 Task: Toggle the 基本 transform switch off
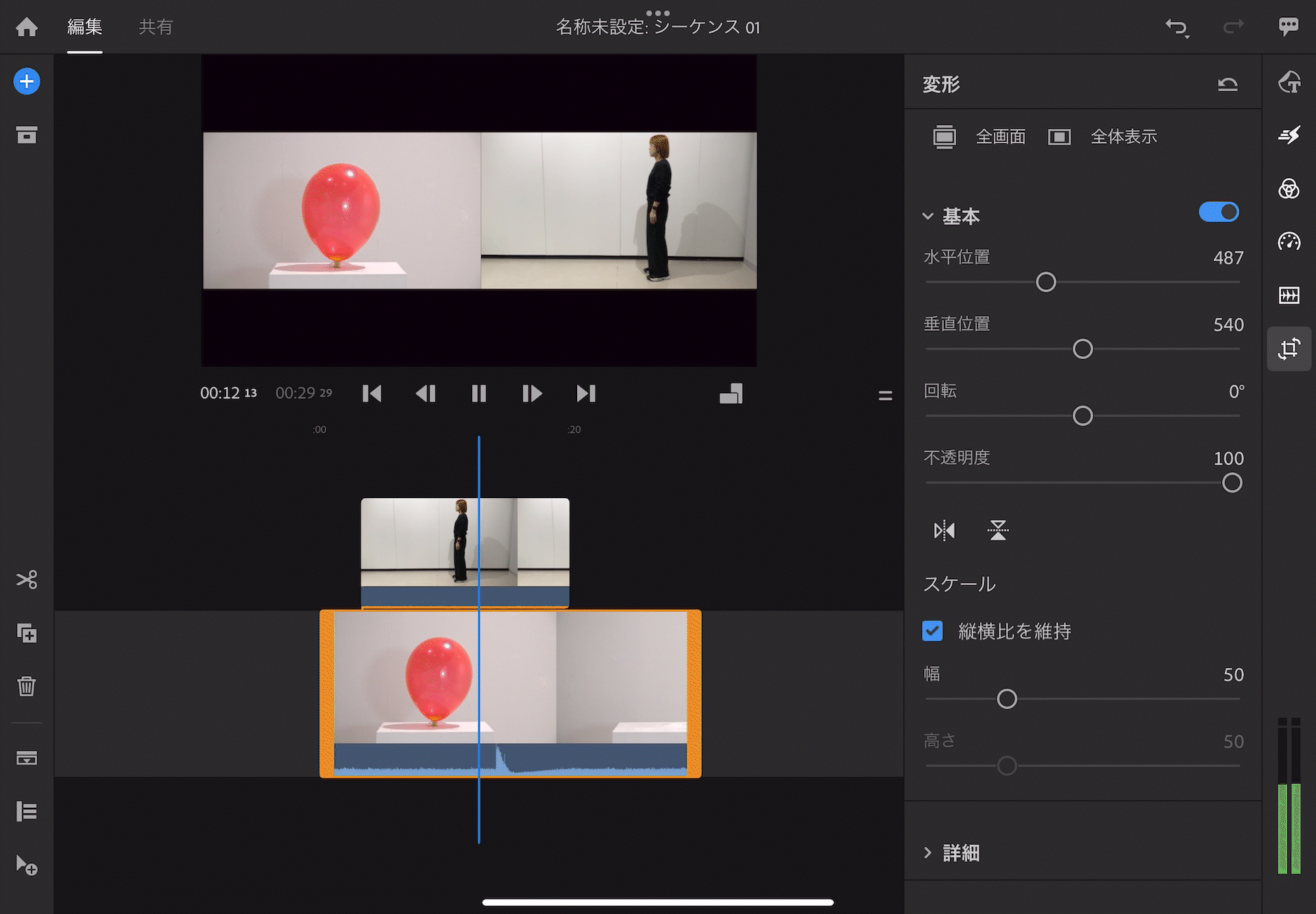click(x=1219, y=212)
